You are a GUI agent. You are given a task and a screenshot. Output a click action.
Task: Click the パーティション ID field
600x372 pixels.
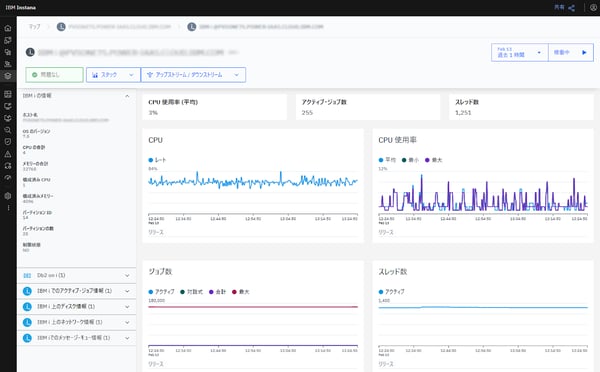pos(37,215)
